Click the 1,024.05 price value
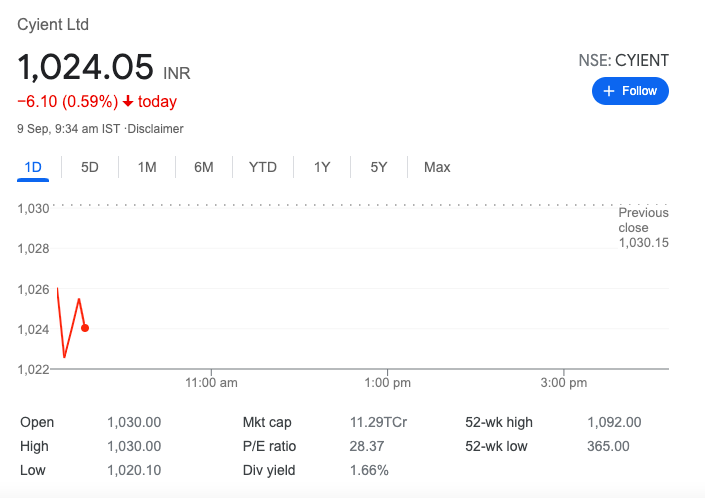This screenshot has width=705, height=498. point(85,67)
